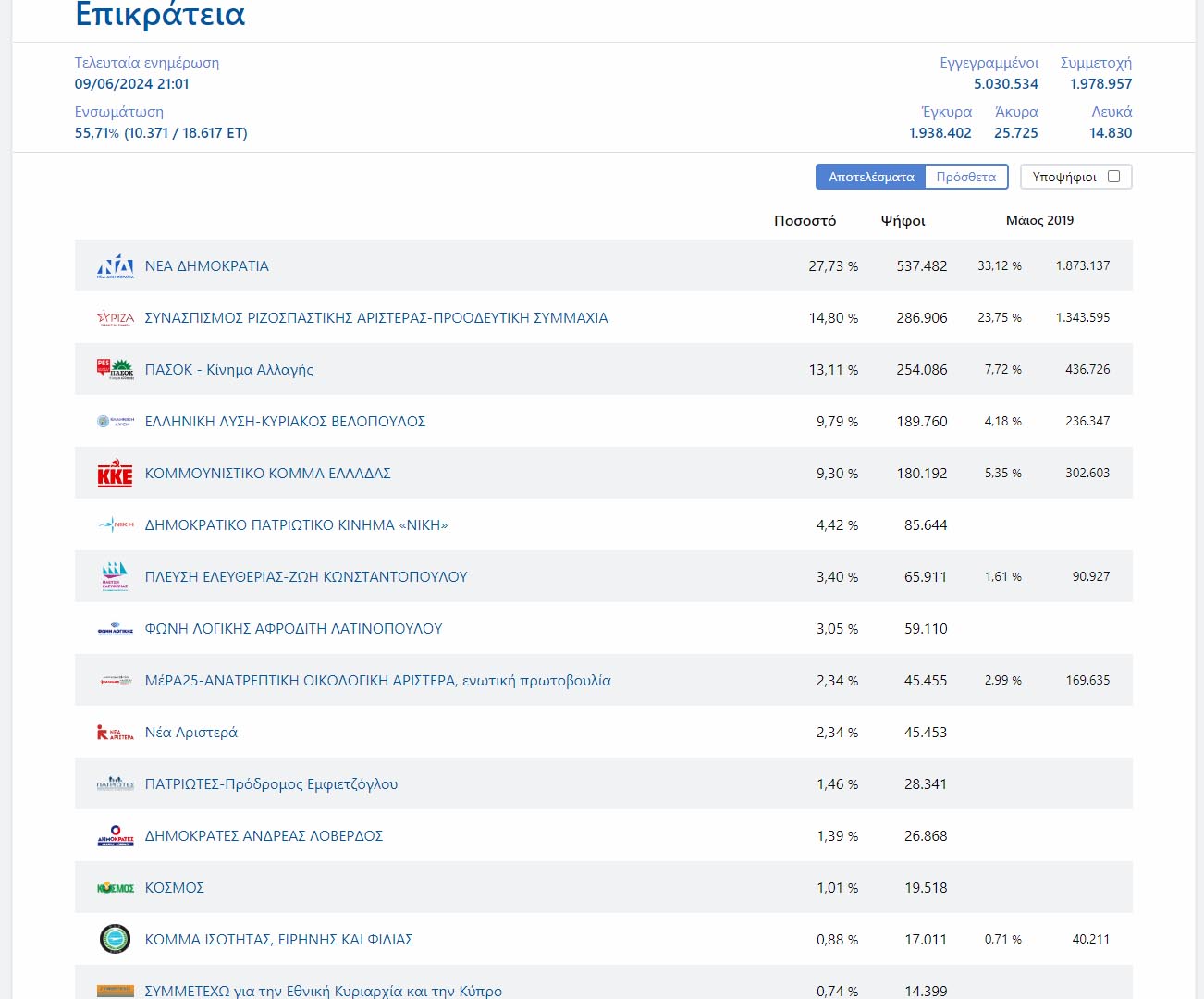
Task: Select the Αποτελέσματα tab
Action: [871, 177]
